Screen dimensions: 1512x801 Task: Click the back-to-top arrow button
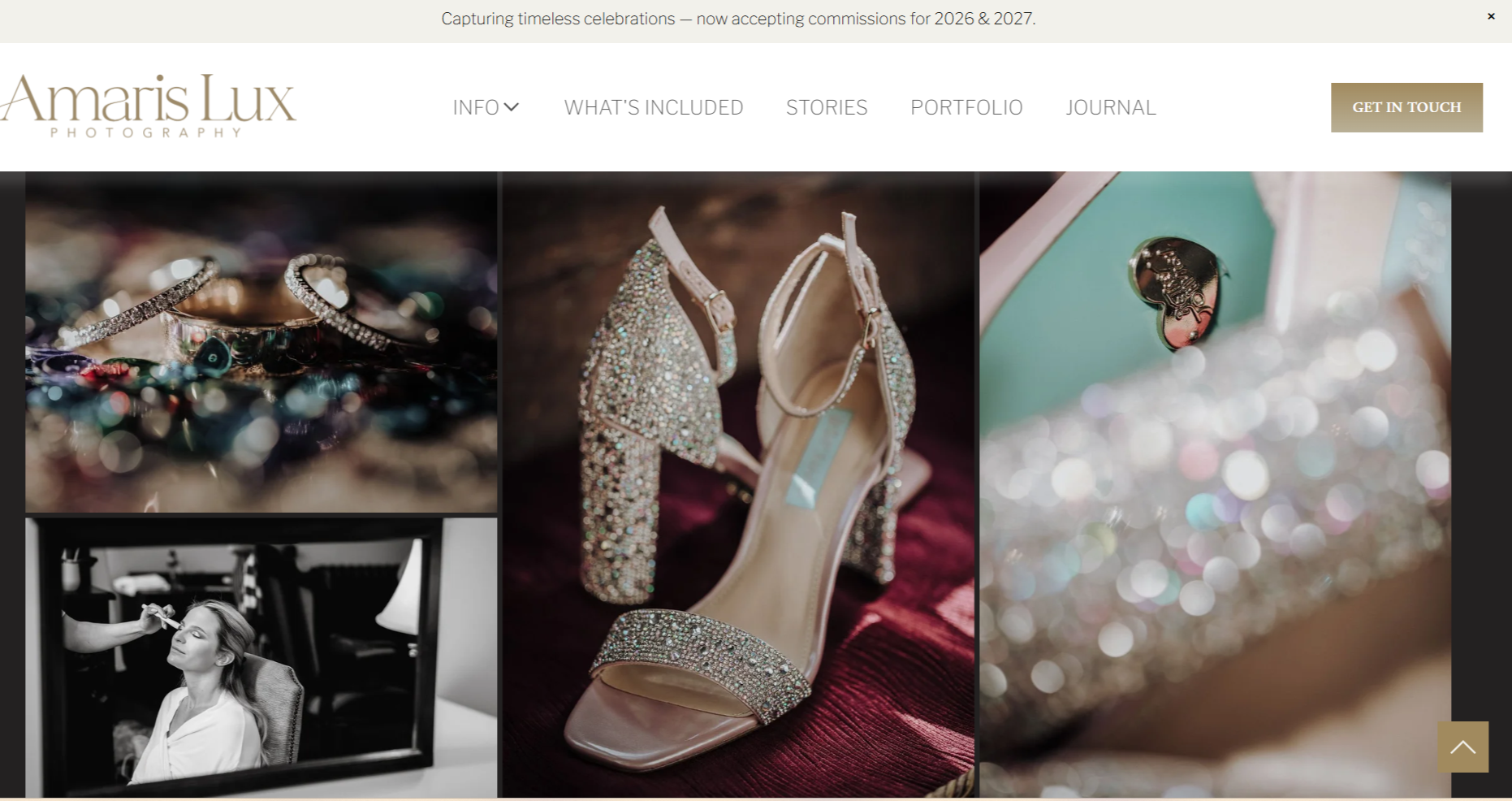(1463, 747)
